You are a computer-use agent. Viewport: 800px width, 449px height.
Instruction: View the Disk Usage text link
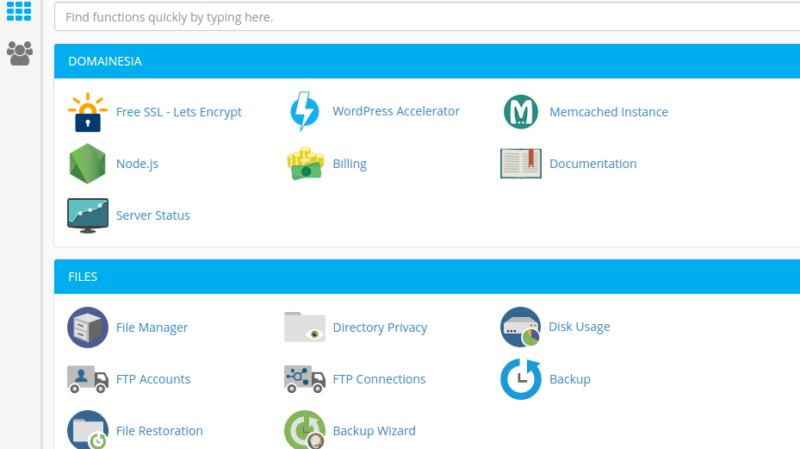pos(579,327)
